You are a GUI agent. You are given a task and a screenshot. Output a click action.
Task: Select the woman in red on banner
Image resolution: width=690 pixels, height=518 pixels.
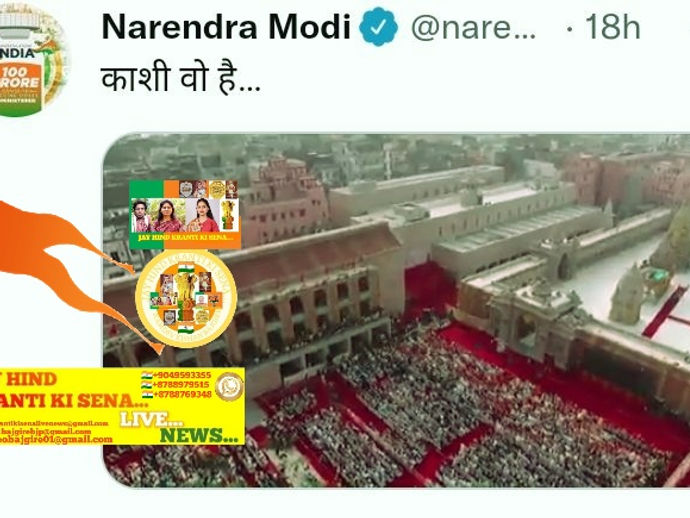click(204, 215)
